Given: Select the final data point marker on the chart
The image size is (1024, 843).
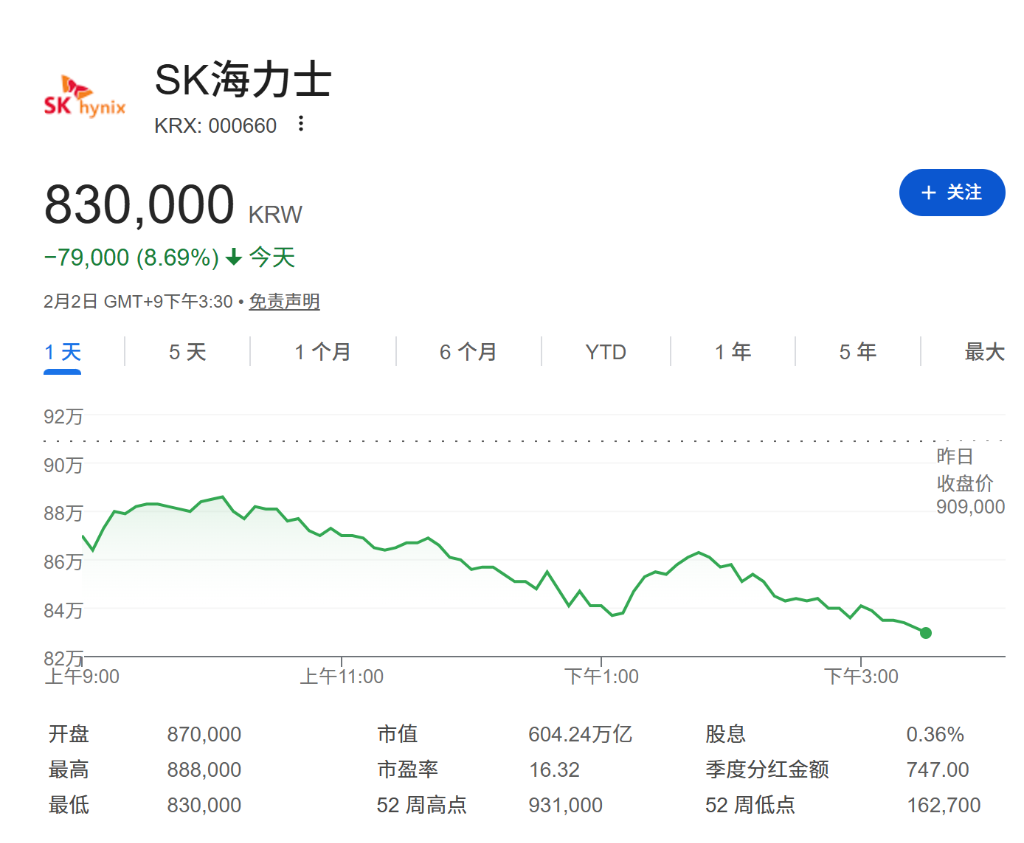Looking at the screenshot, I should (925, 632).
